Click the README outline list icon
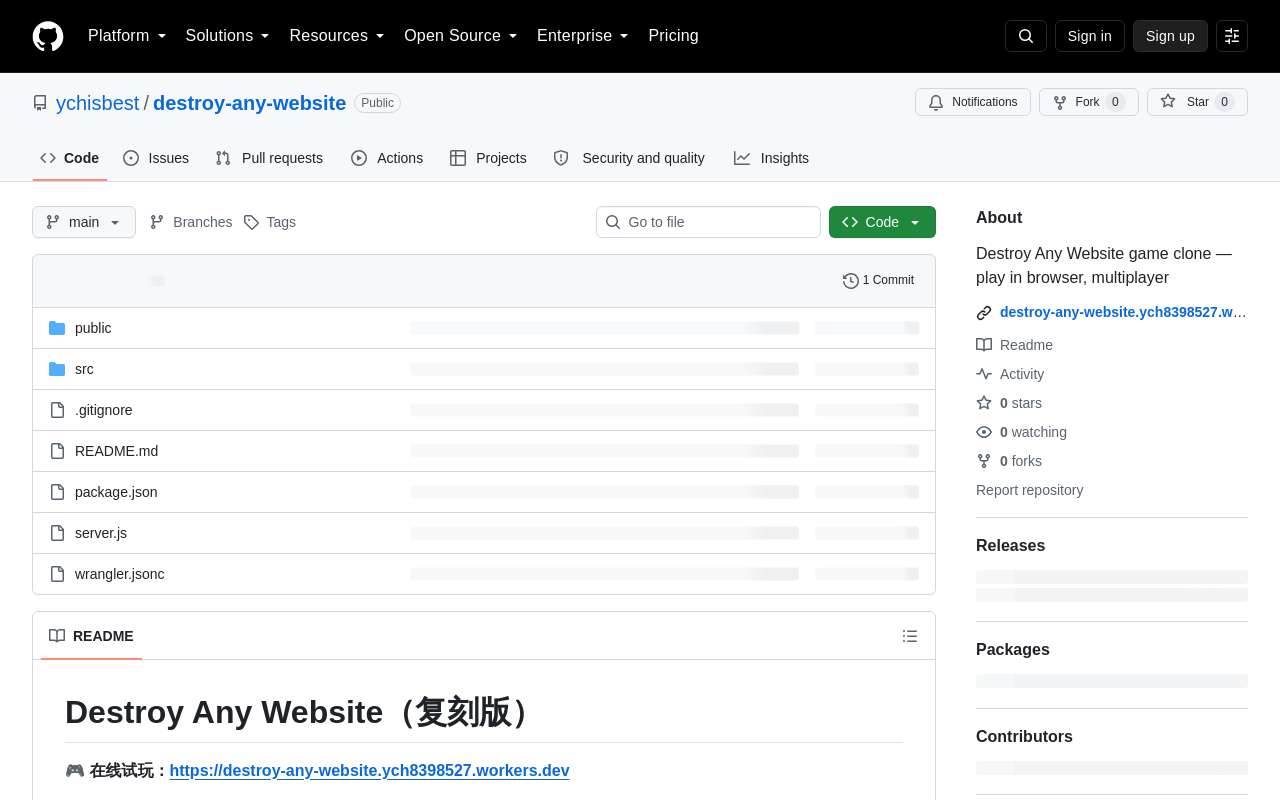The width and height of the screenshot is (1280, 800). pos(910,636)
